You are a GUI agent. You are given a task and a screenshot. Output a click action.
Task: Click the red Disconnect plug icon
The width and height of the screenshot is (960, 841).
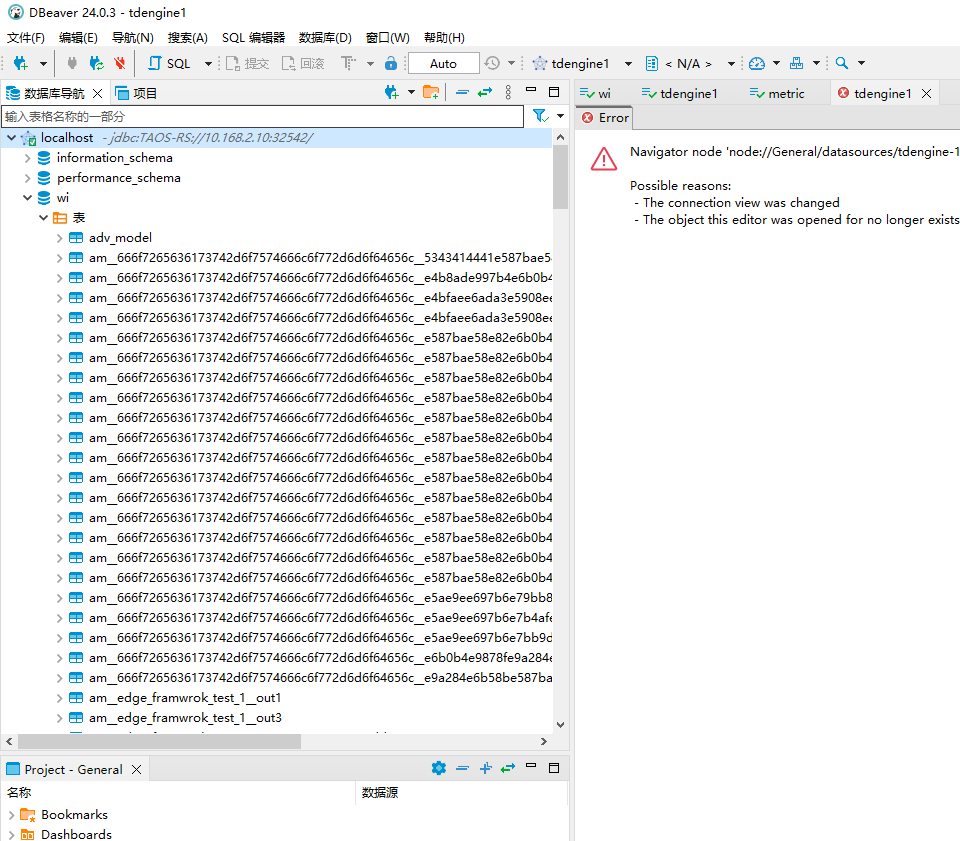click(x=120, y=63)
